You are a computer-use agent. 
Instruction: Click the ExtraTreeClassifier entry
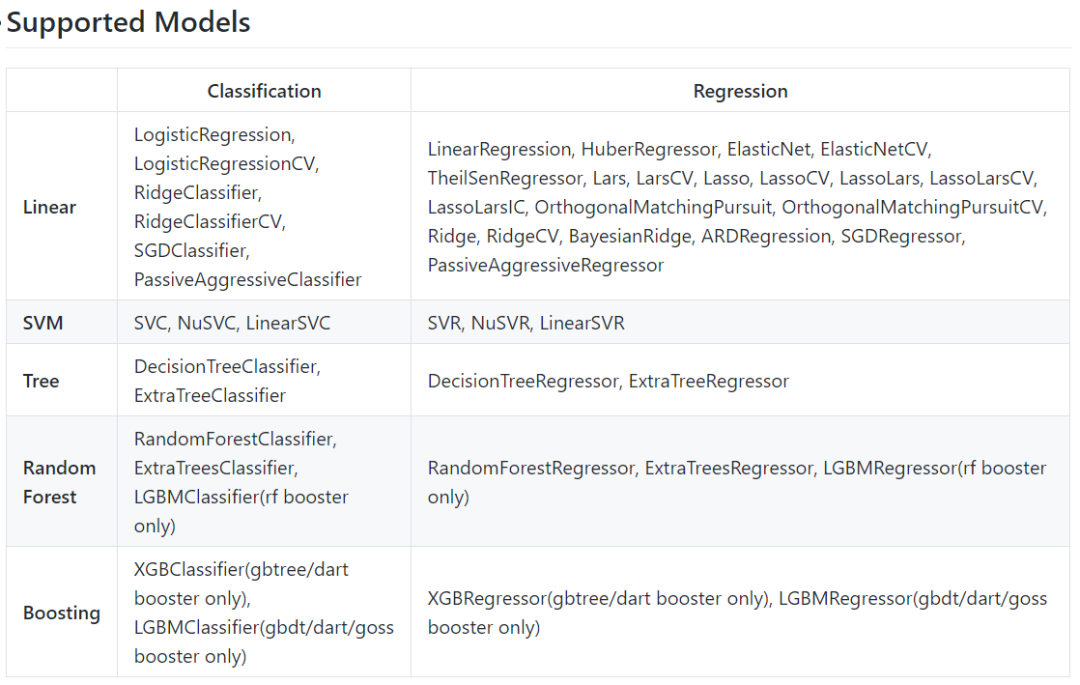point(210,396)
